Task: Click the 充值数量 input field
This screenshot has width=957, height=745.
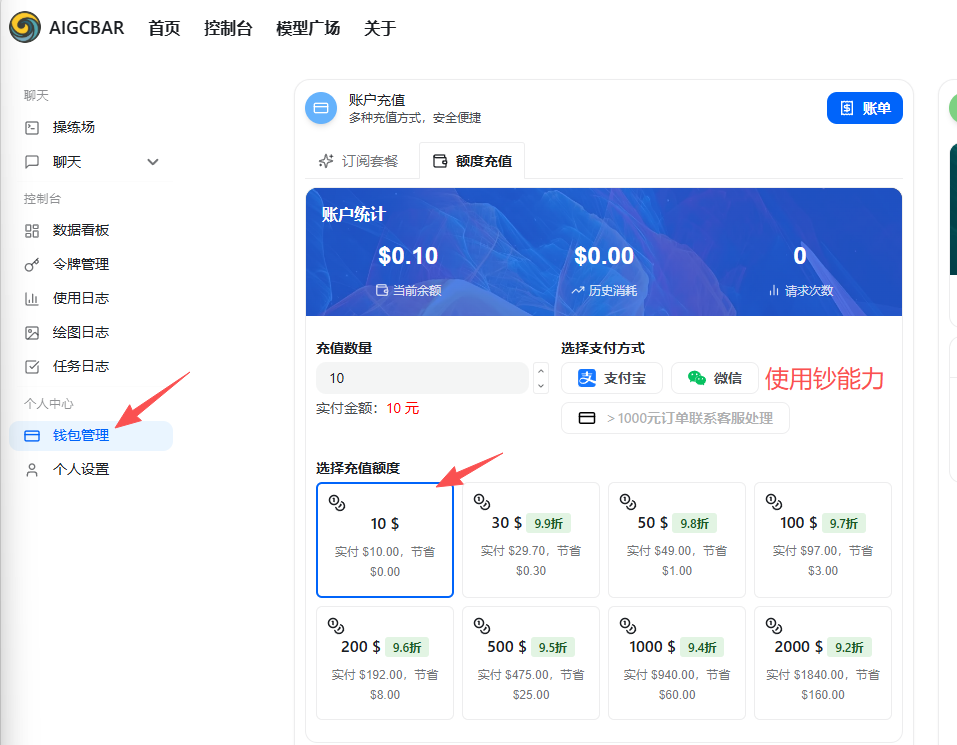Action: point(422,378)
